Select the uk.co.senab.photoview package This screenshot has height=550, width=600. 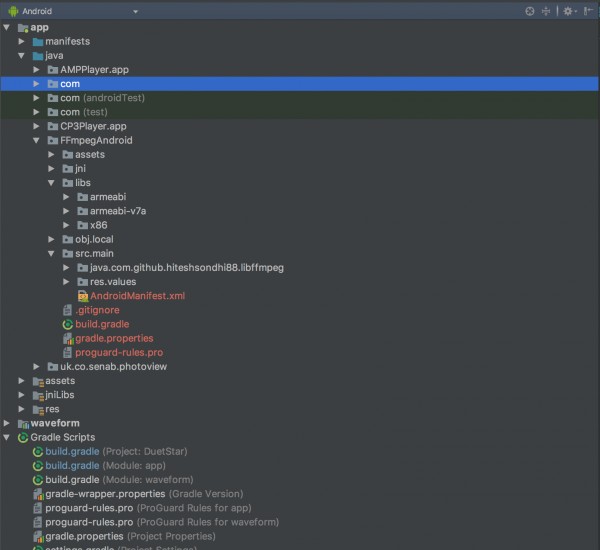(113, 367)
